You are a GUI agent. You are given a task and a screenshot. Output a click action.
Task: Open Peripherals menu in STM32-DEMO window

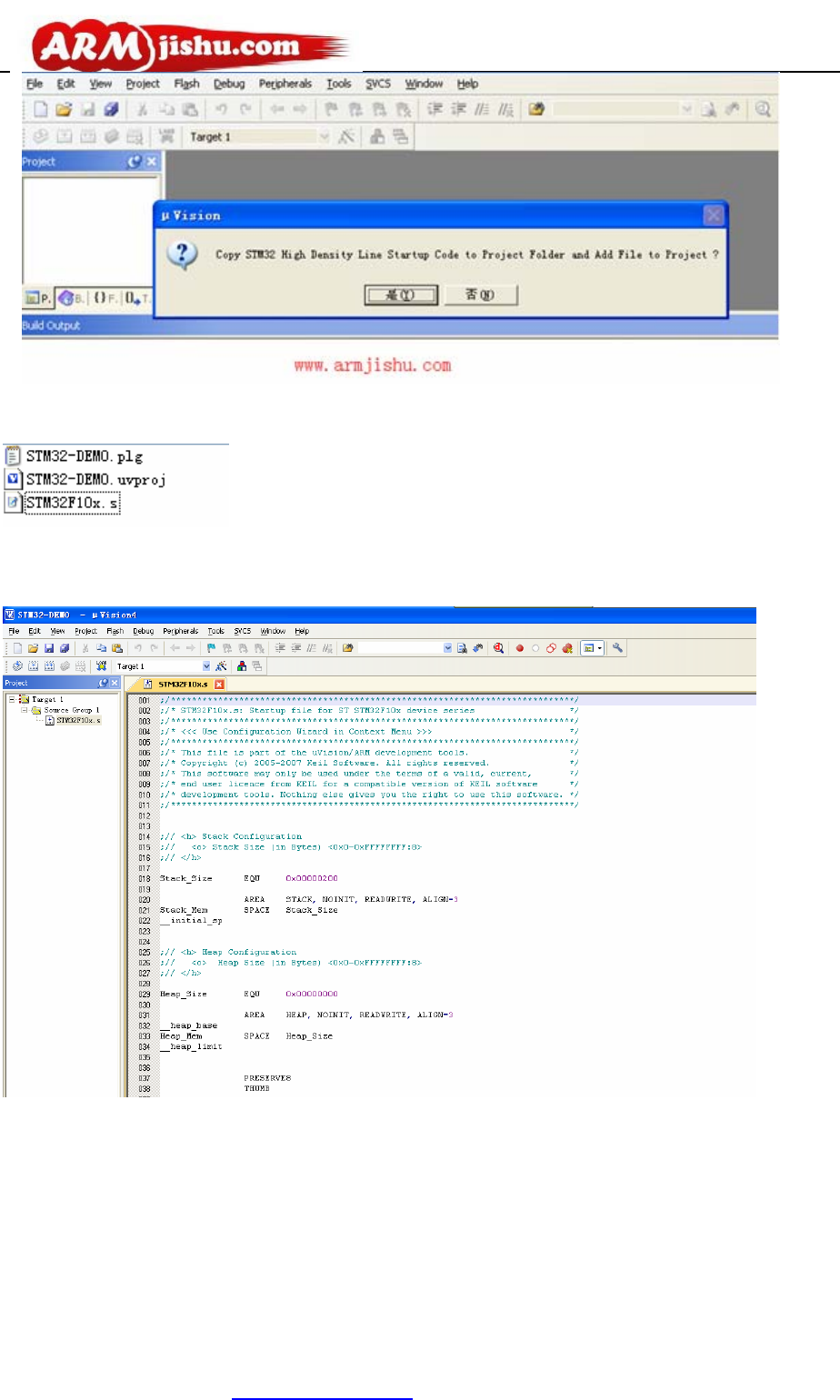181,631
